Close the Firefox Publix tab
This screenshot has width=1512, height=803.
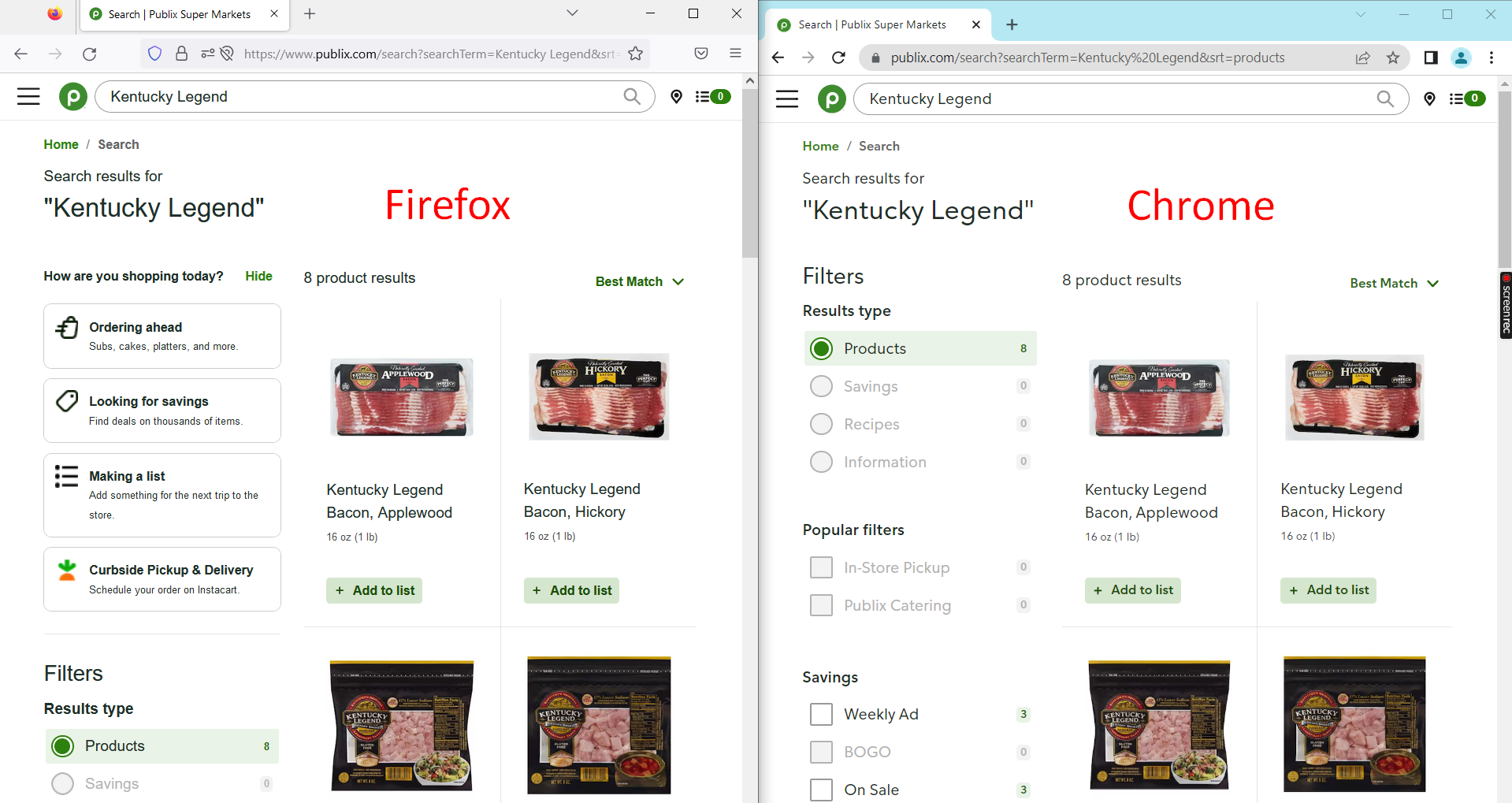coord(274,13)
